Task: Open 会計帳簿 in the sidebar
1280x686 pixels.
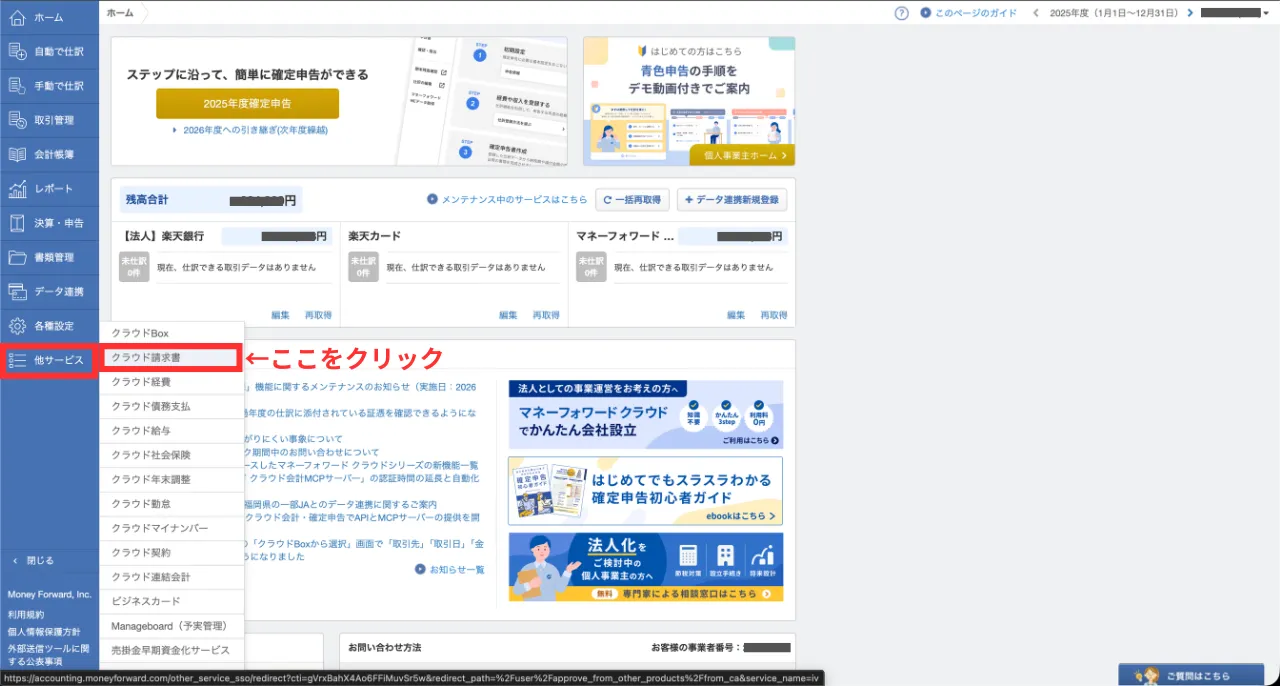Action: pos(49,154)
